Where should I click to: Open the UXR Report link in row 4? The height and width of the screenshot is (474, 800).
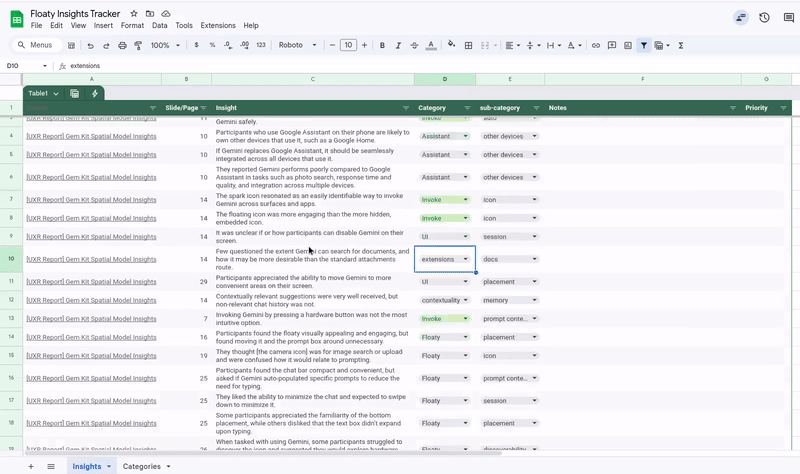[91, 136]
